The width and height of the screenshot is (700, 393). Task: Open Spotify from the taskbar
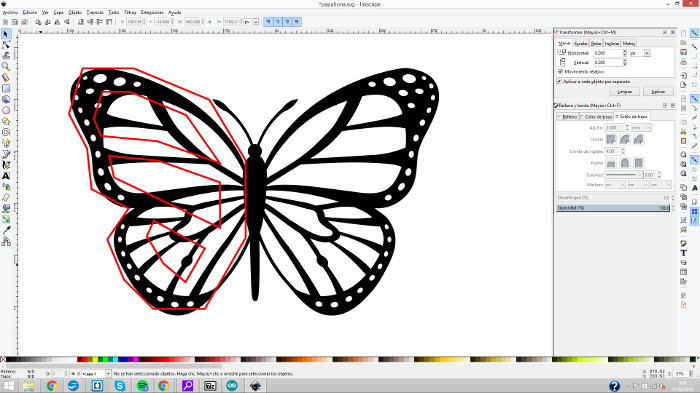142,385
